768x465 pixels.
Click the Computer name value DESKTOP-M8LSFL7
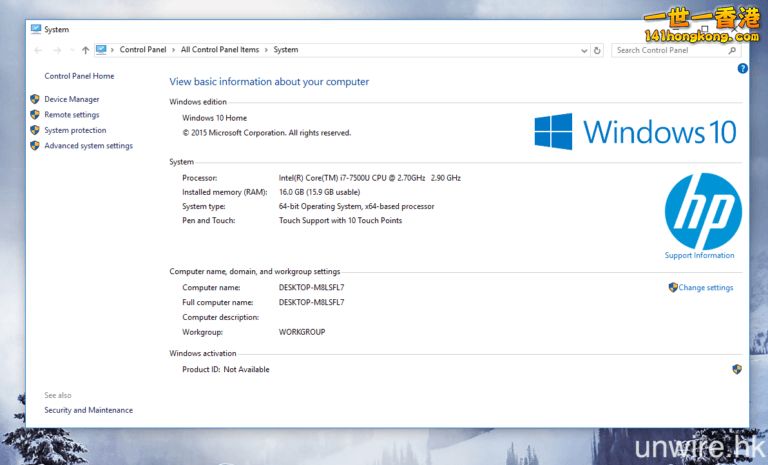point(312,288)
